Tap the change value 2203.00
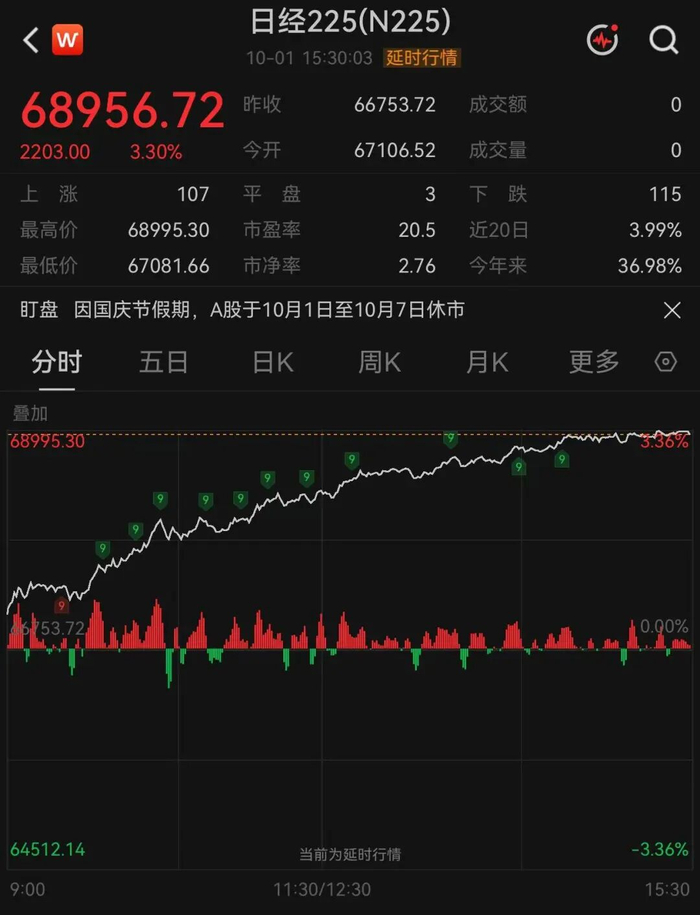This screenshot has height=915, width=700. [55, 152]
